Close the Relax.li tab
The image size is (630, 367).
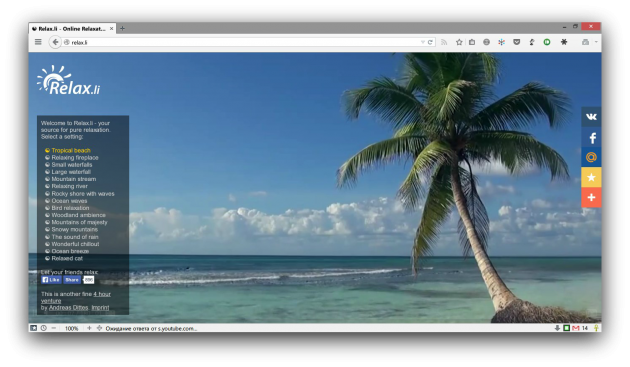point(112,29)
